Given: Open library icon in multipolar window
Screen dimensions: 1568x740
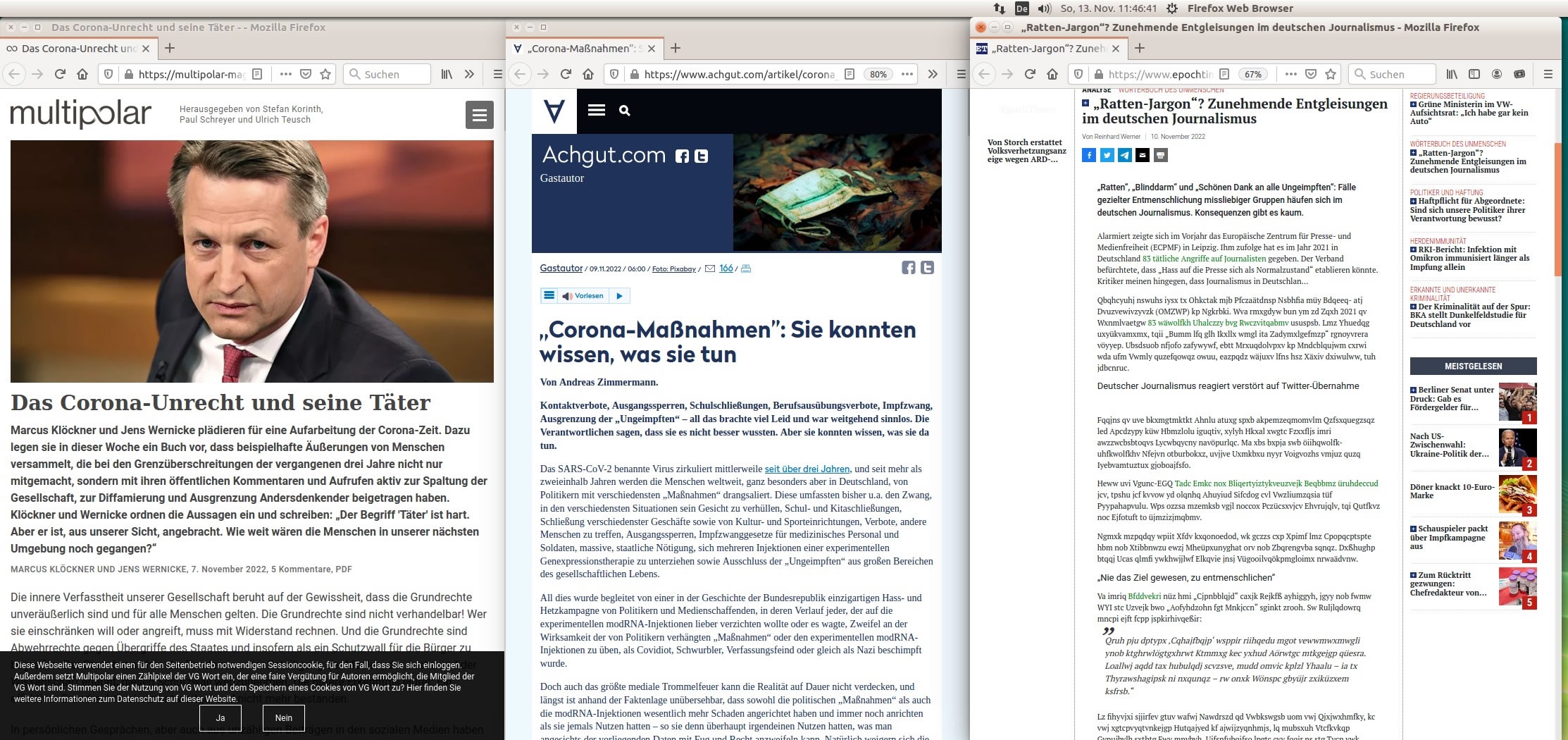Looking at the screenshot, I should 447,74.
